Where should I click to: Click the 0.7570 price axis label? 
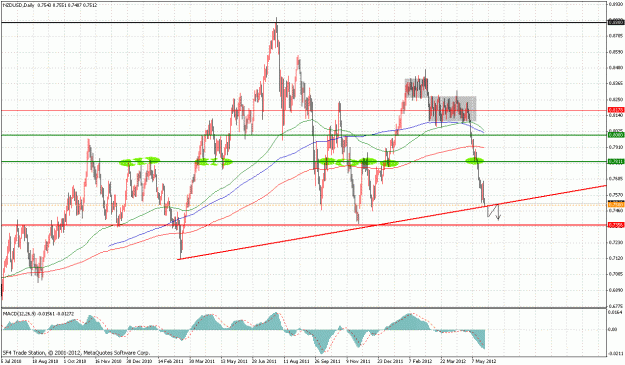click(x=615, y=195)
